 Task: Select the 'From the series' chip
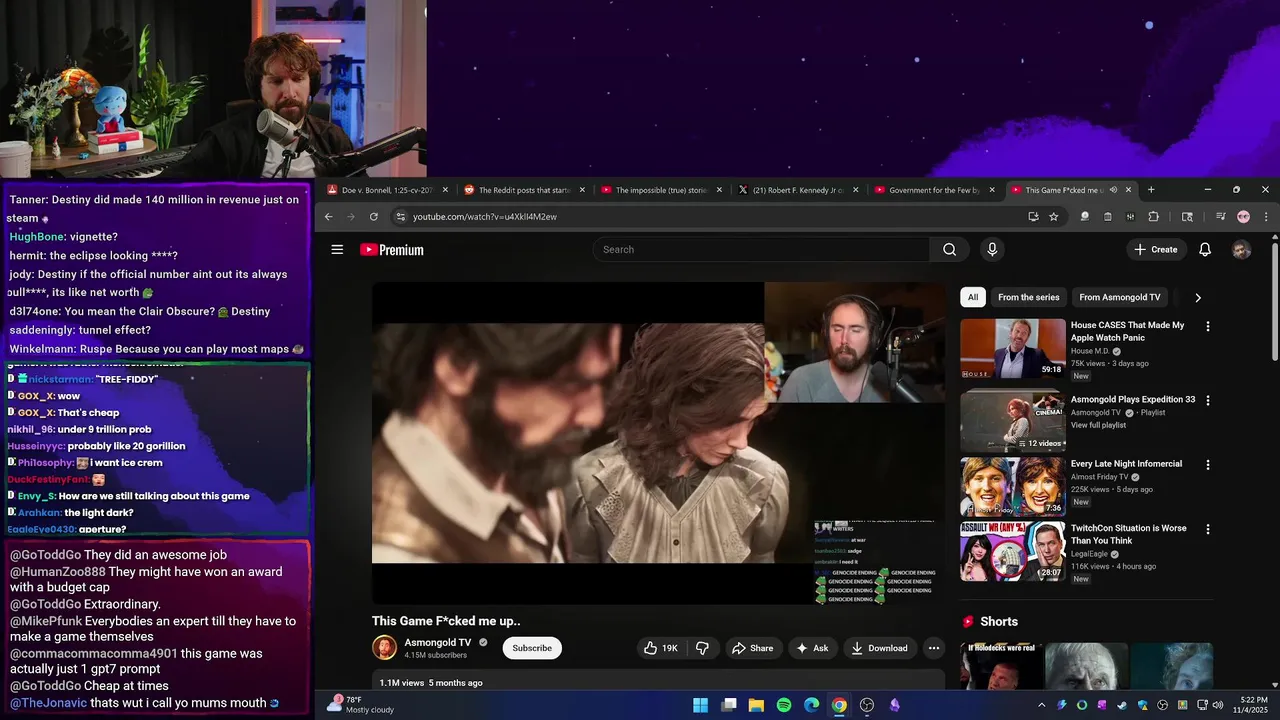1028,297
